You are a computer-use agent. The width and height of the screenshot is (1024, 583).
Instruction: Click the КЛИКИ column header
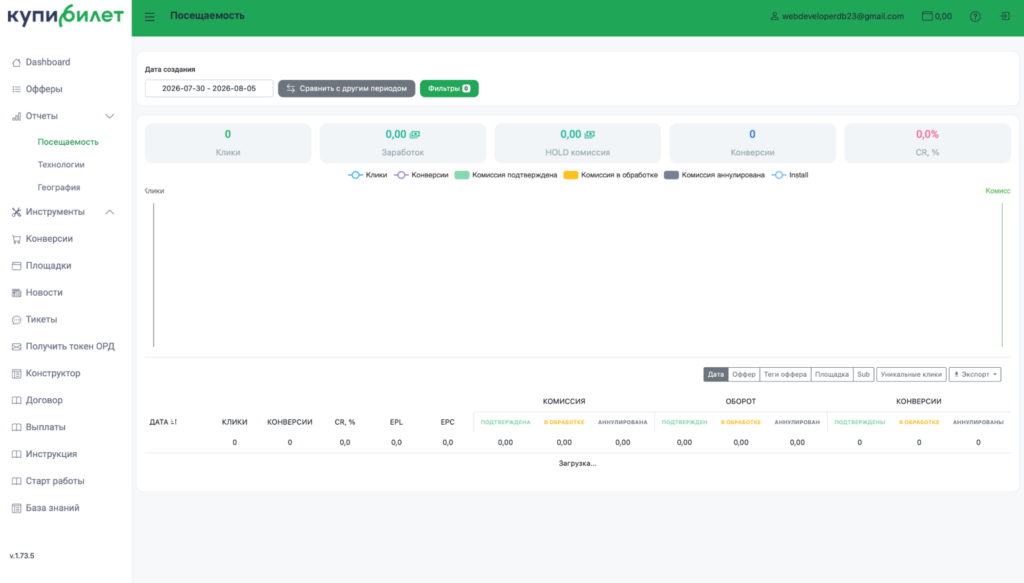click(234, 422)
